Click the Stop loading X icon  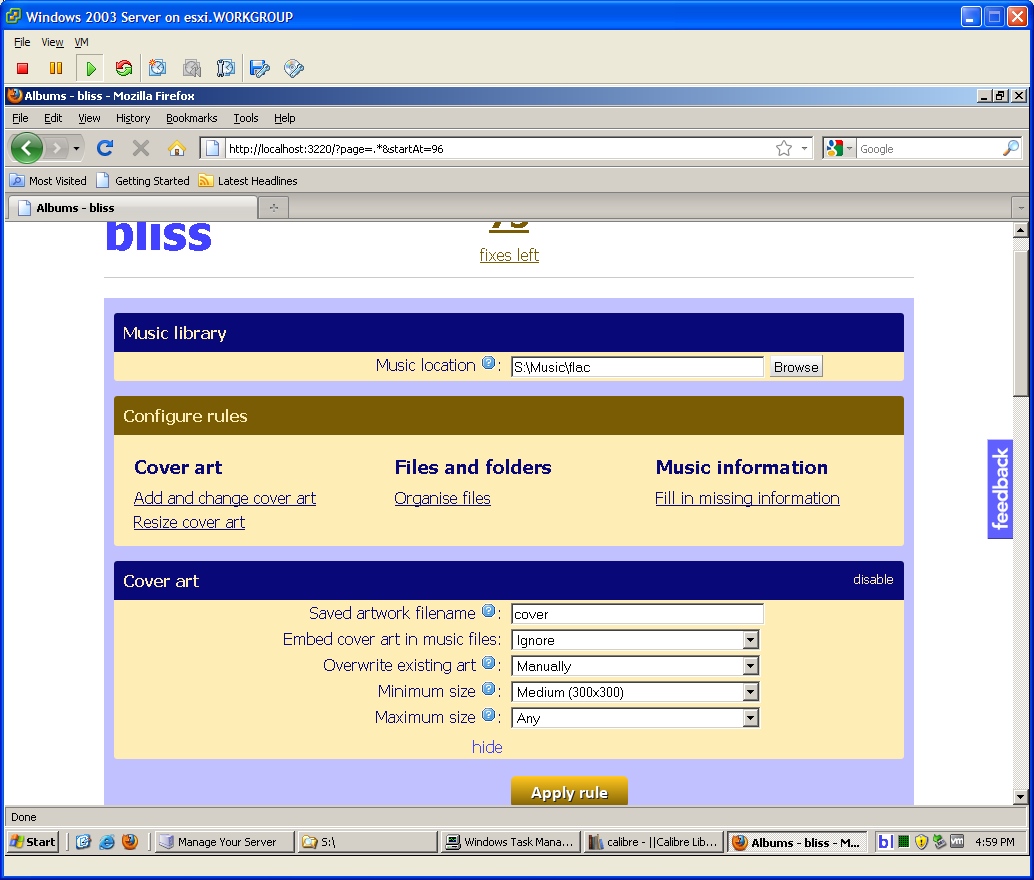pyautogui.click(x=140, y=148)
